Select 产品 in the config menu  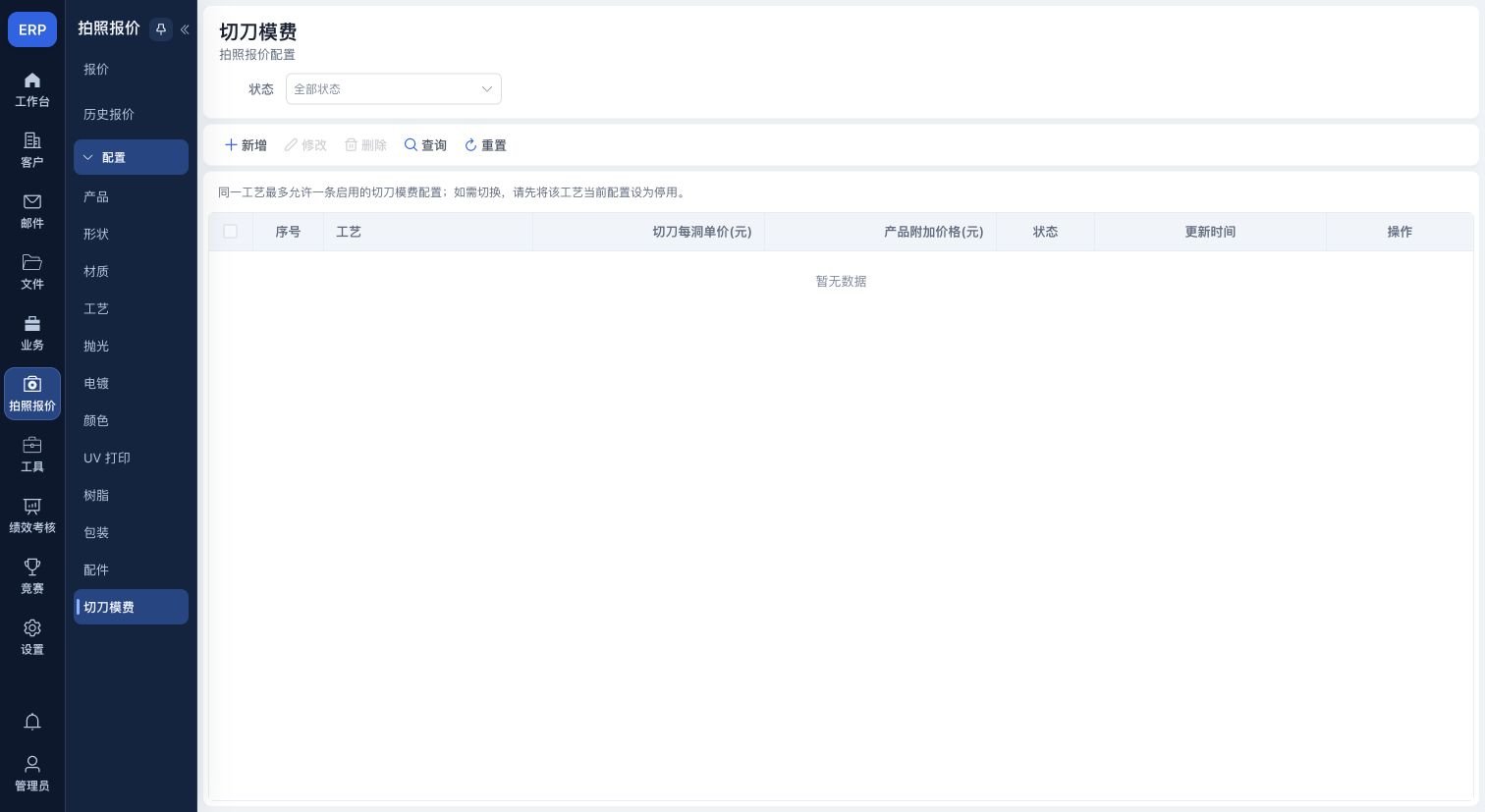[x=131, y=196]
